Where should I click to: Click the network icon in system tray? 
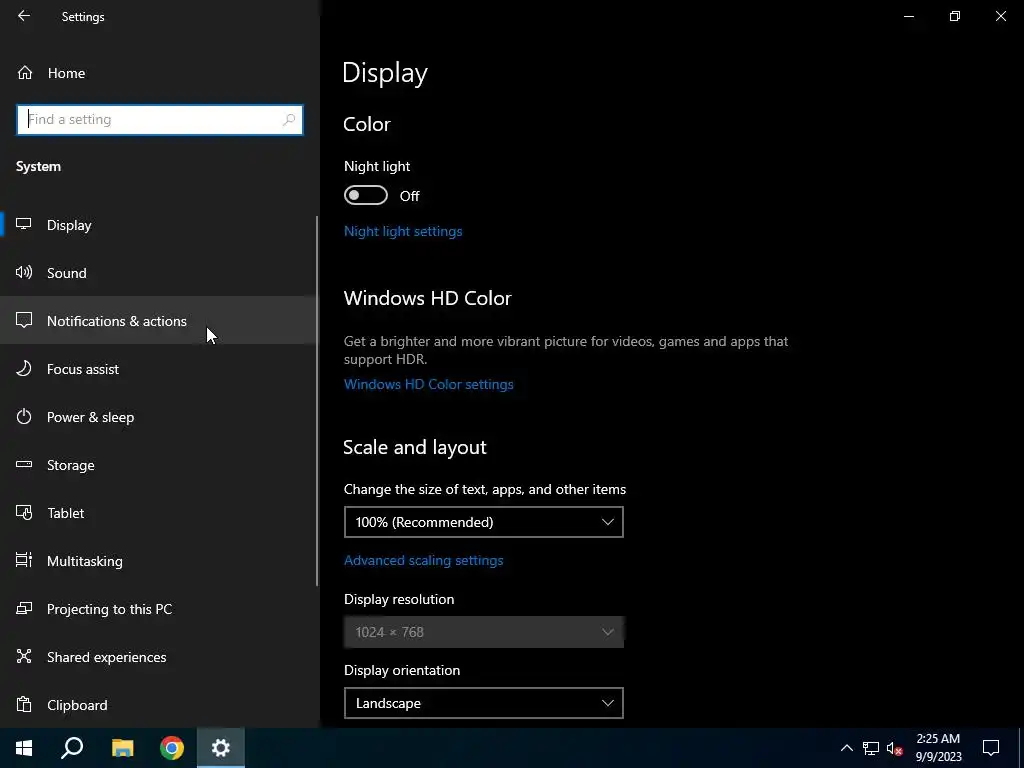click(871, 748)
